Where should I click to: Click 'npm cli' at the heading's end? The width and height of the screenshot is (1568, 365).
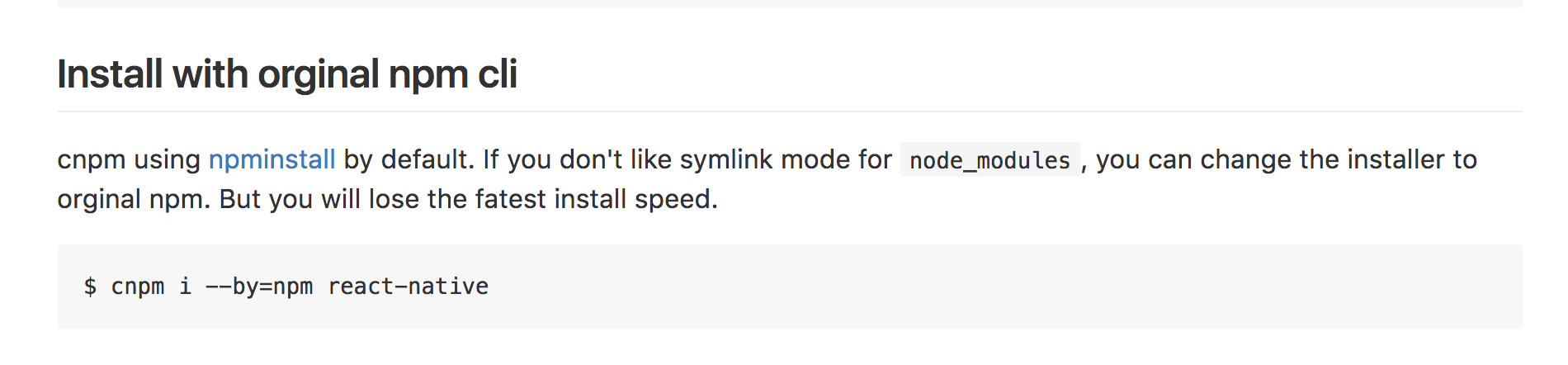tap(453, 74)
